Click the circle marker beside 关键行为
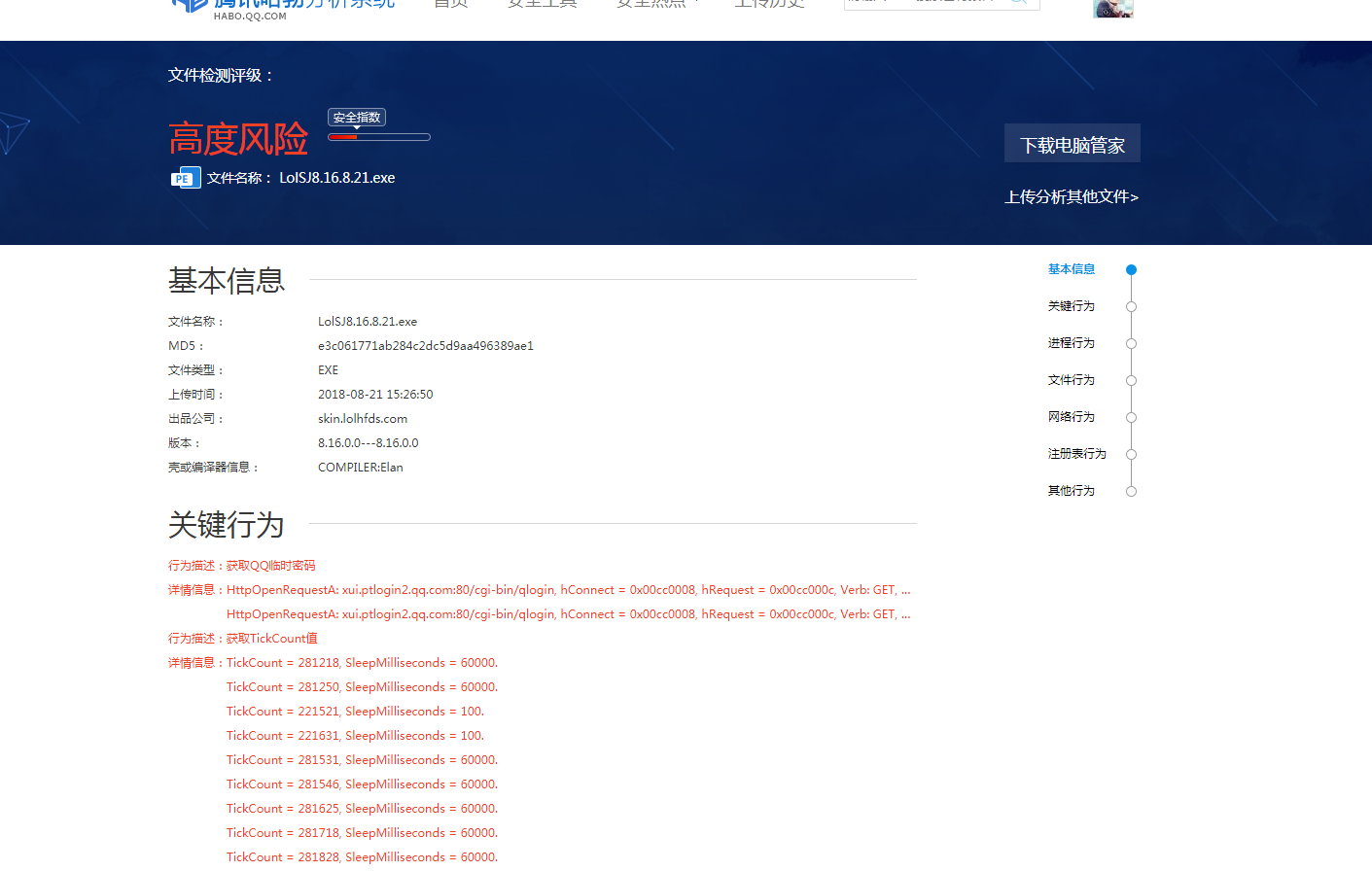 pyautogui.click(x=1131, y=306)
